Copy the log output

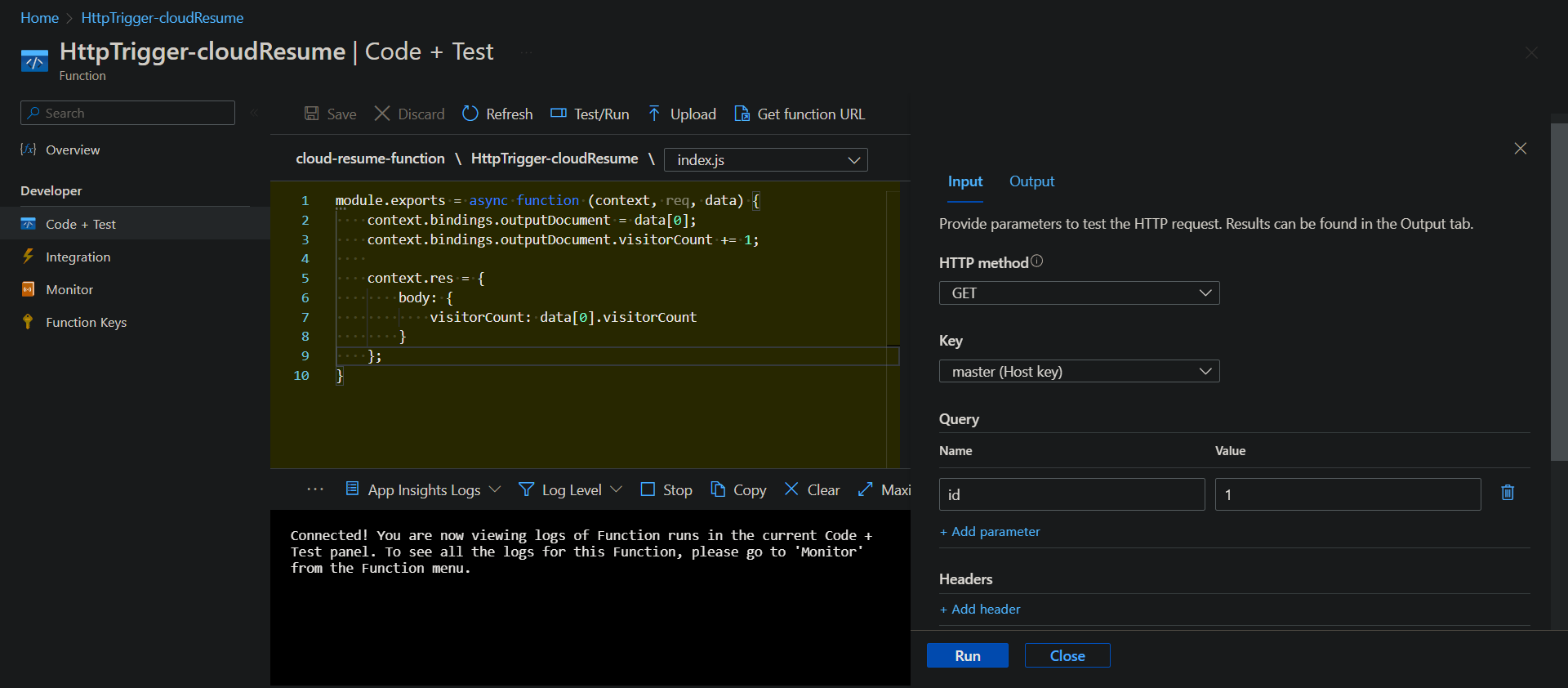point(738,489)
